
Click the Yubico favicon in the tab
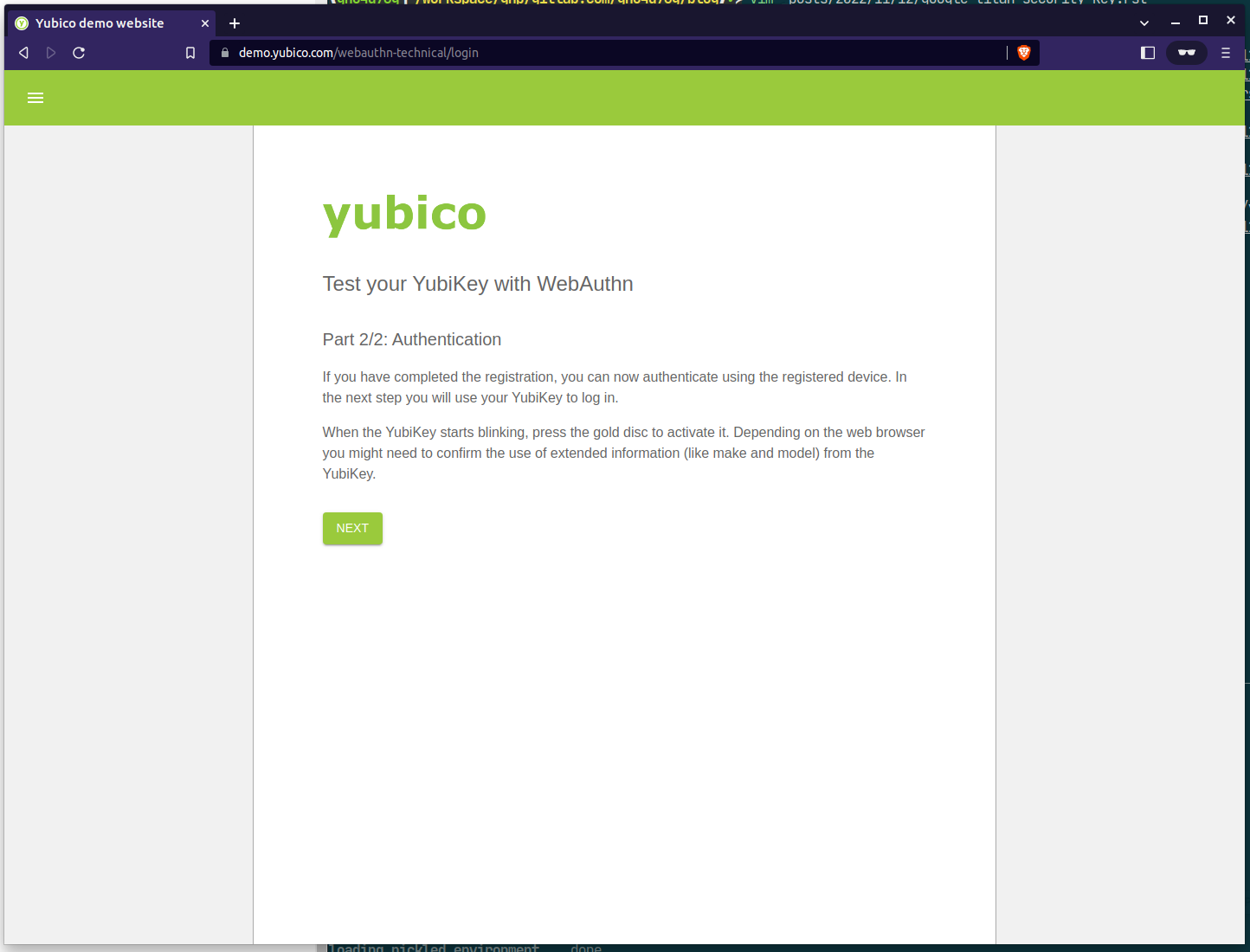pyautogui.click(x=22, y=23)
